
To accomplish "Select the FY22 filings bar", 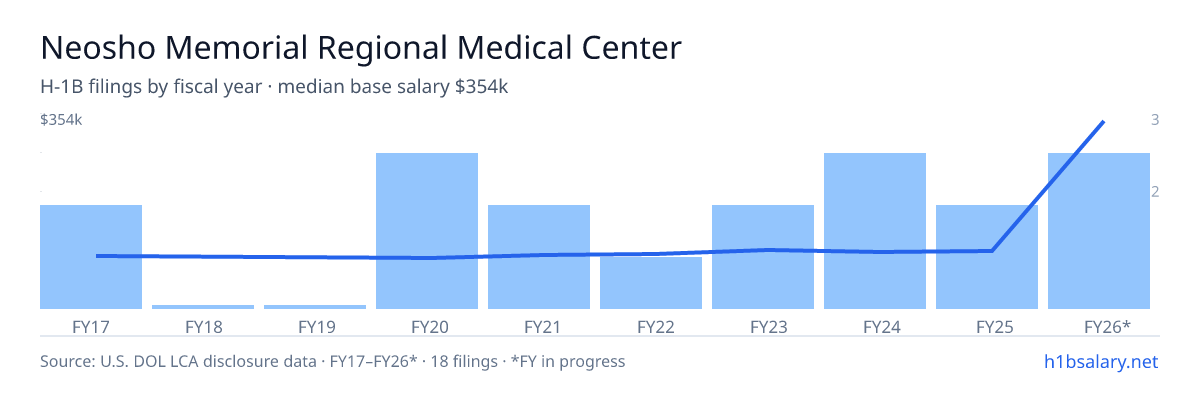I will [x=651, y=283].
